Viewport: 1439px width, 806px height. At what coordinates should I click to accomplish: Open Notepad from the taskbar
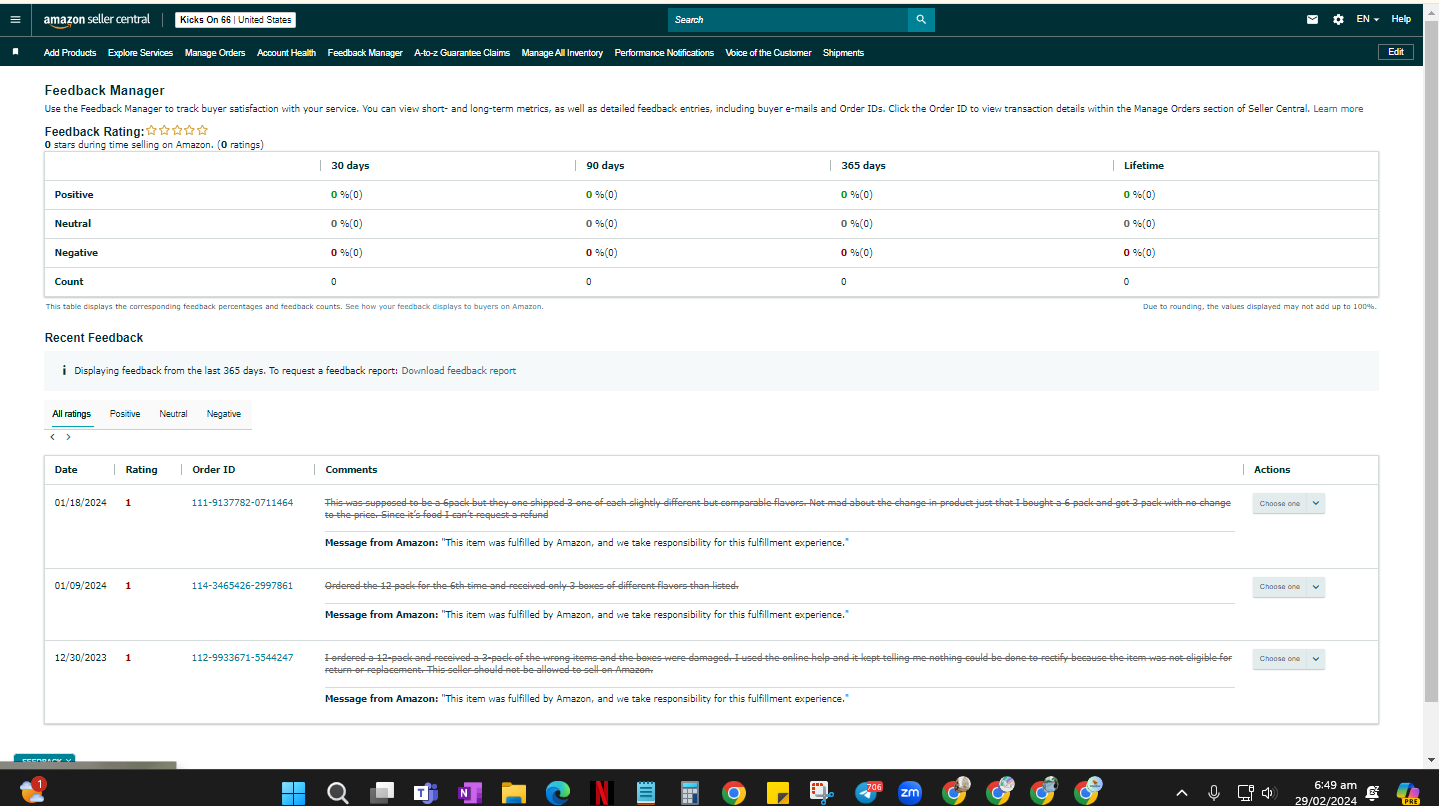pos(645,793)
